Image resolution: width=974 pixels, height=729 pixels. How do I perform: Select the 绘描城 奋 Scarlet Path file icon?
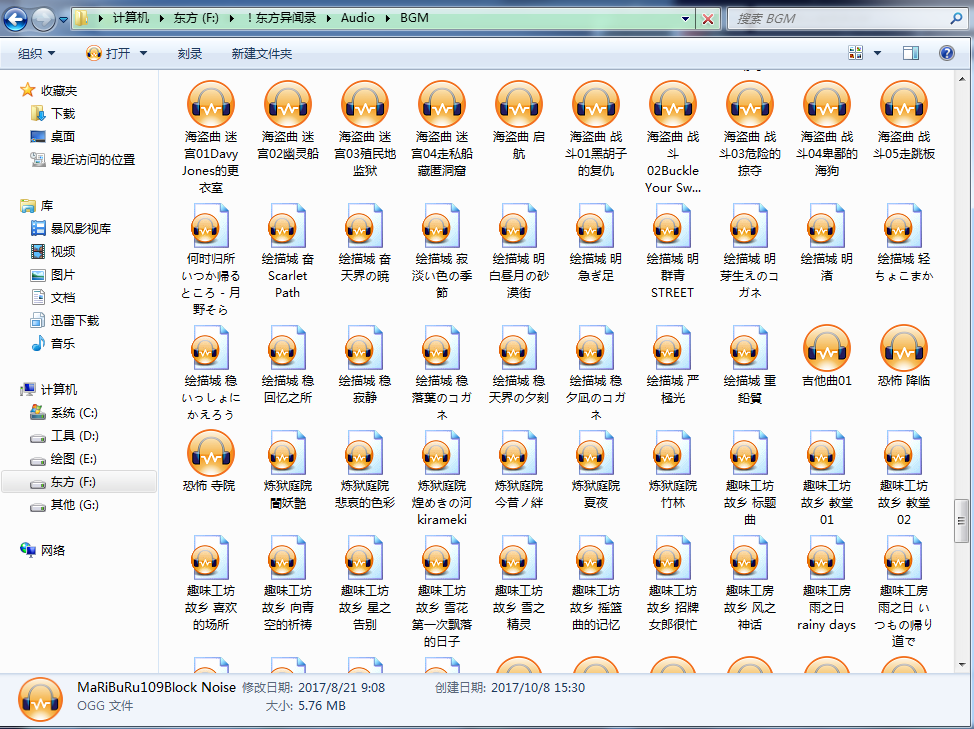coord(288,226)
